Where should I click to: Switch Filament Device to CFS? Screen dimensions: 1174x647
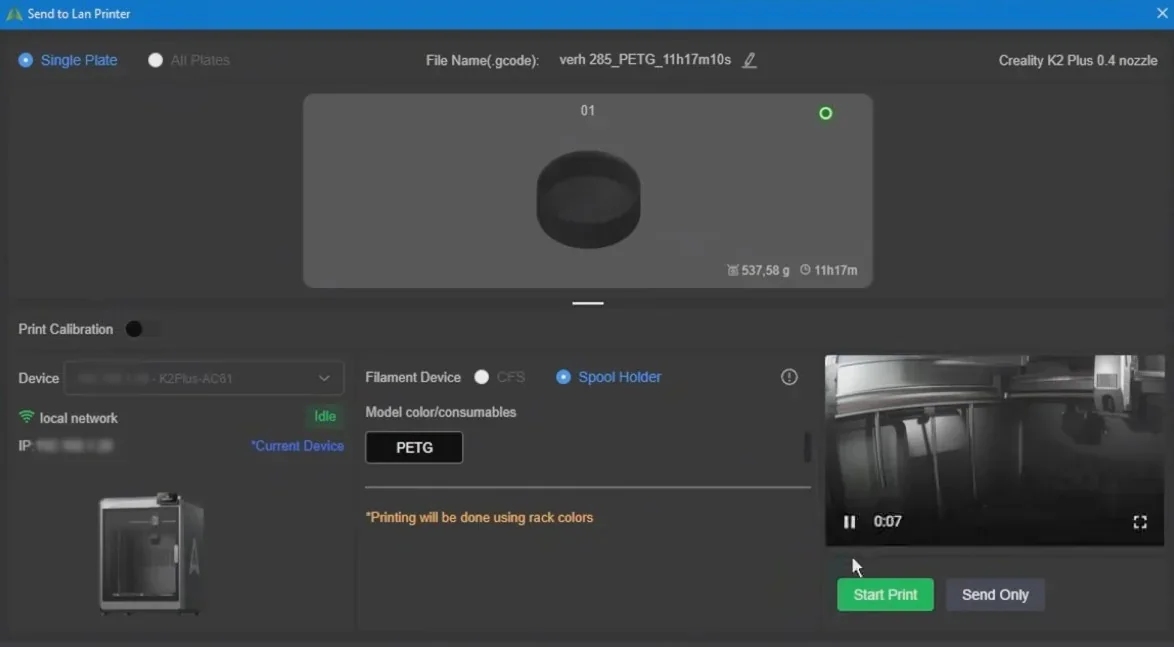(483, 377)
